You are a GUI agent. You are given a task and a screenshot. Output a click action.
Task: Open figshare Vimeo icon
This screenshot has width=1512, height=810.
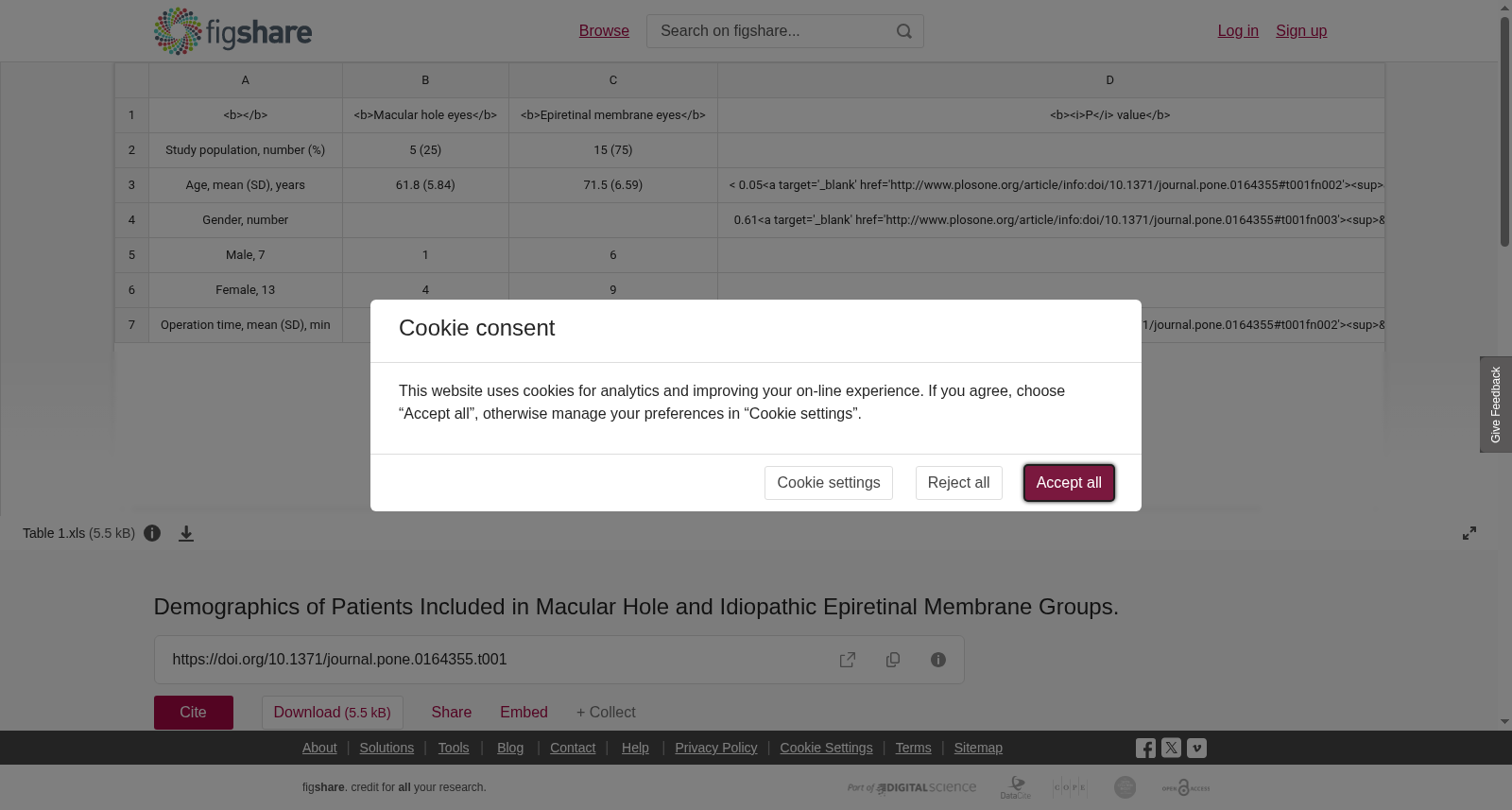(x=1196, y=748)
